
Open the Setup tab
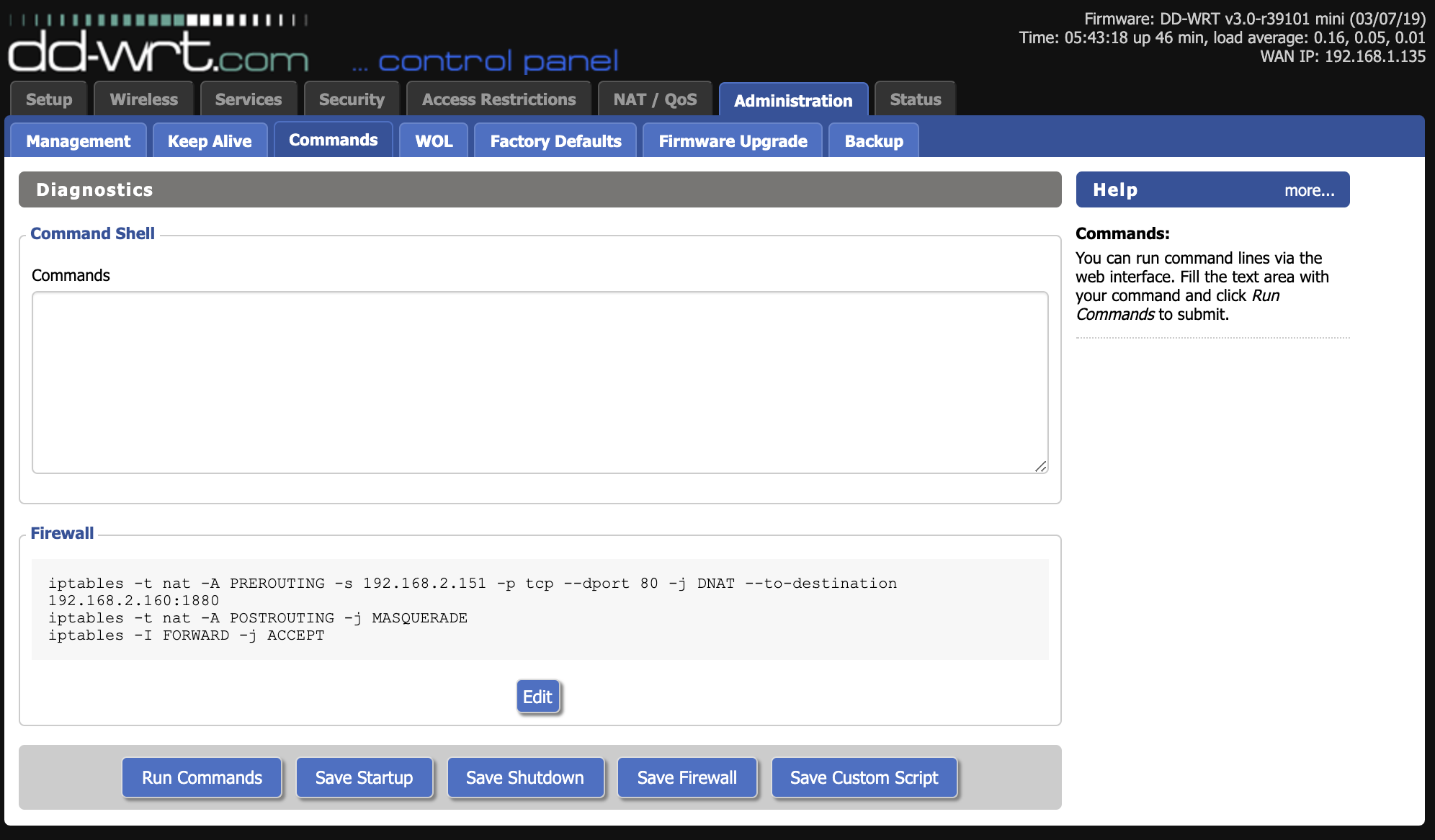pos(49,99)
